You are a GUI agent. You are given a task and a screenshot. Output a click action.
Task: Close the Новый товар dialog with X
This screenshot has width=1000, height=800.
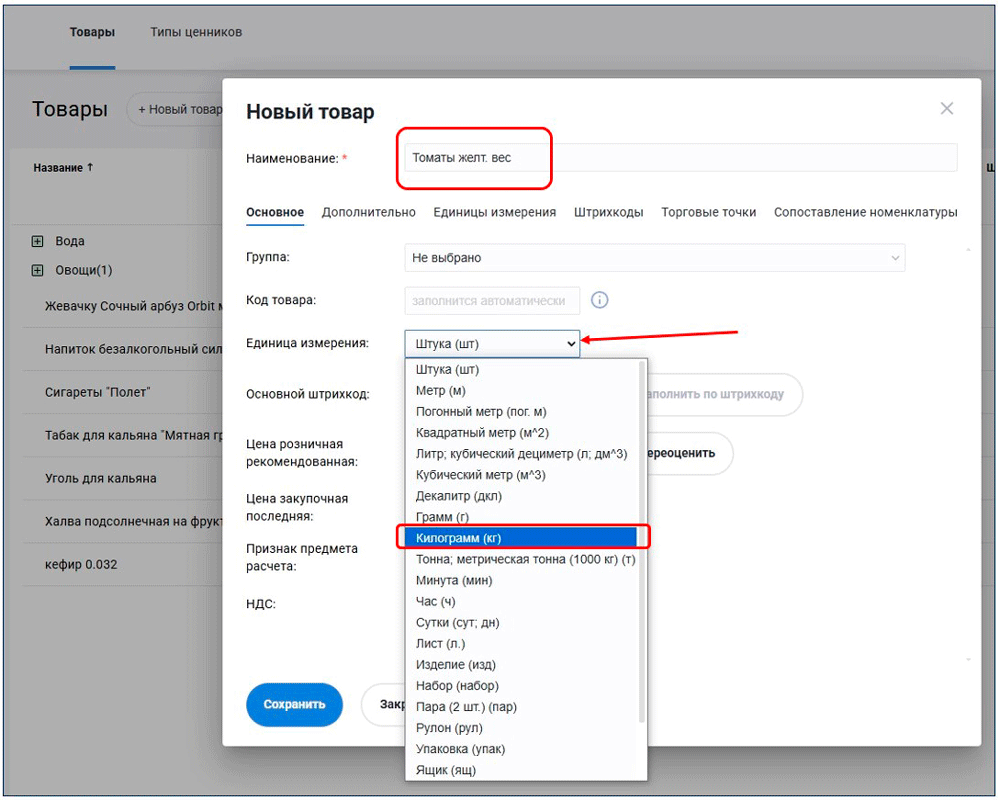[x=946, y=109]
